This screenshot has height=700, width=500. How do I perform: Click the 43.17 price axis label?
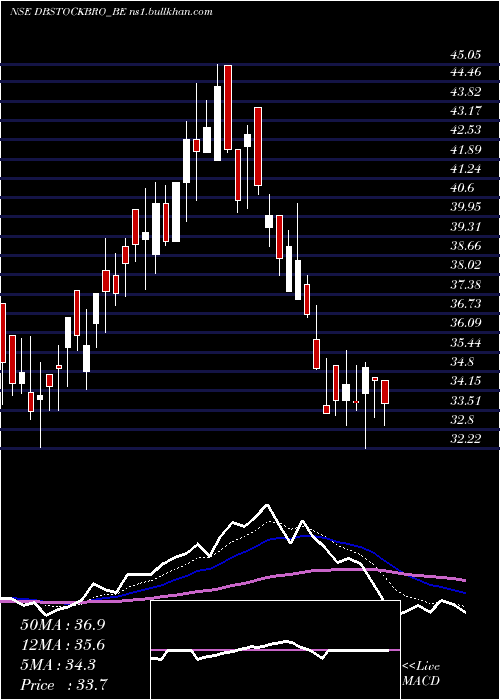point(465,110)
